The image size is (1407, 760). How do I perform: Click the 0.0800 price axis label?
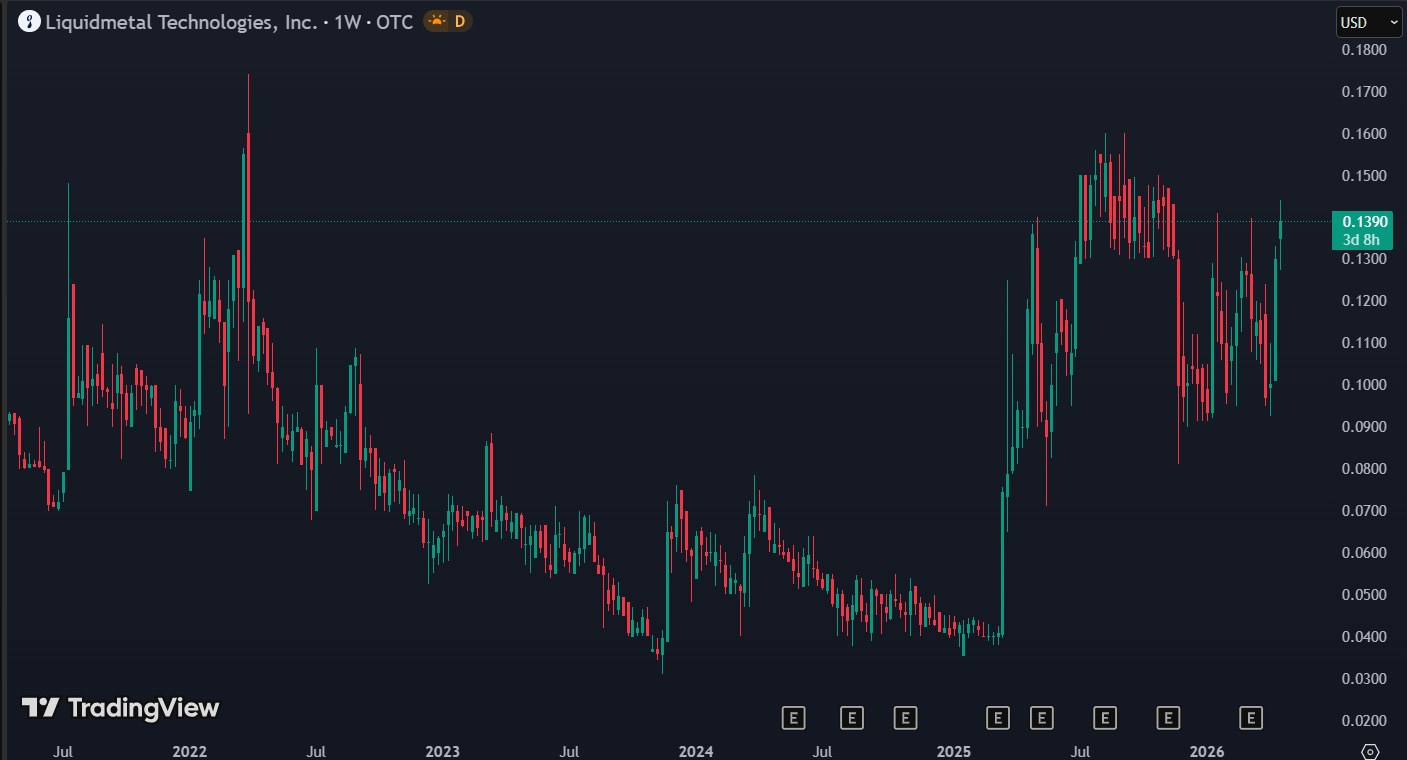[1364, 469]
